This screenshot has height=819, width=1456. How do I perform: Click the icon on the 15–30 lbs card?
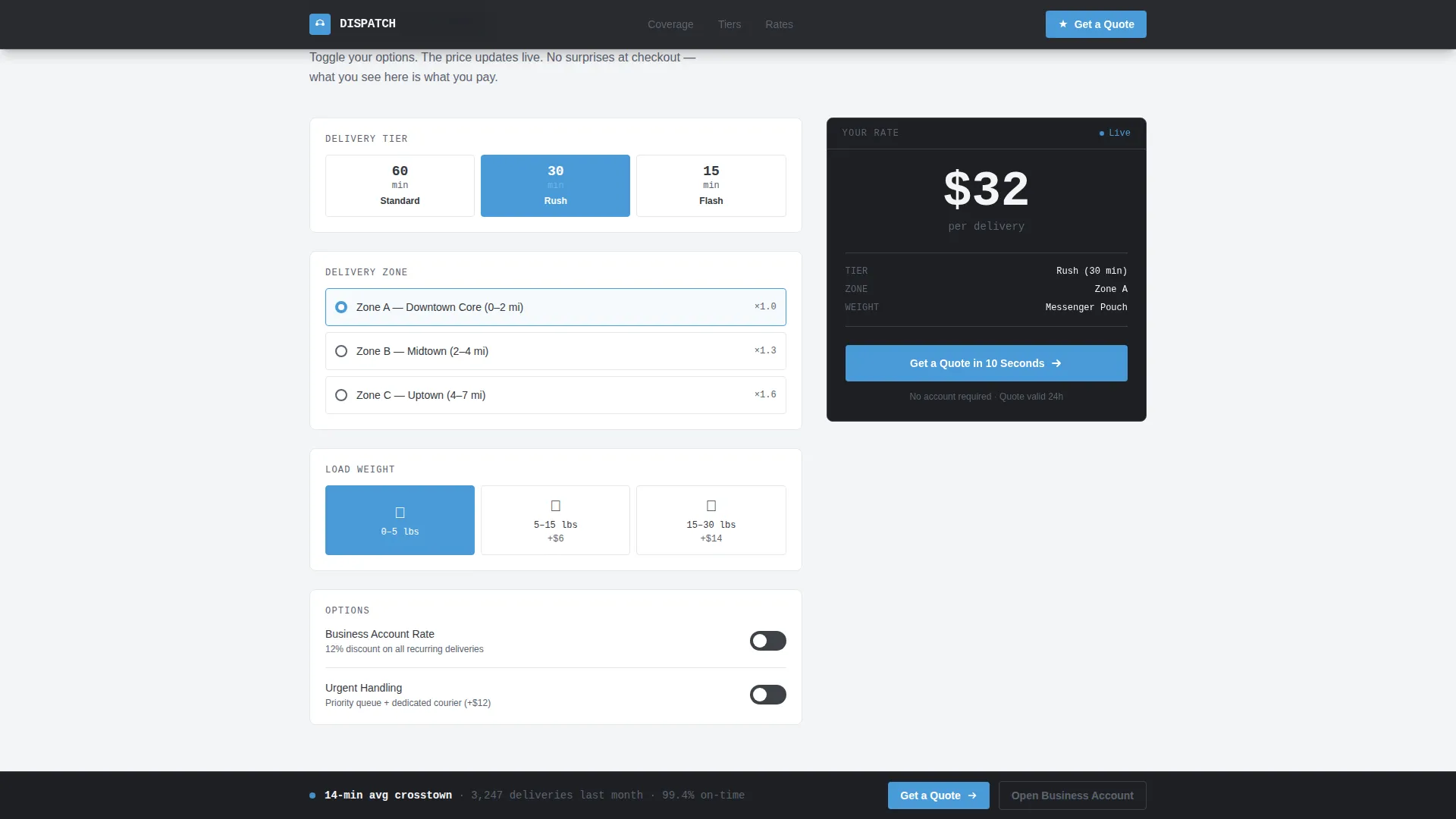pos(711,506)
